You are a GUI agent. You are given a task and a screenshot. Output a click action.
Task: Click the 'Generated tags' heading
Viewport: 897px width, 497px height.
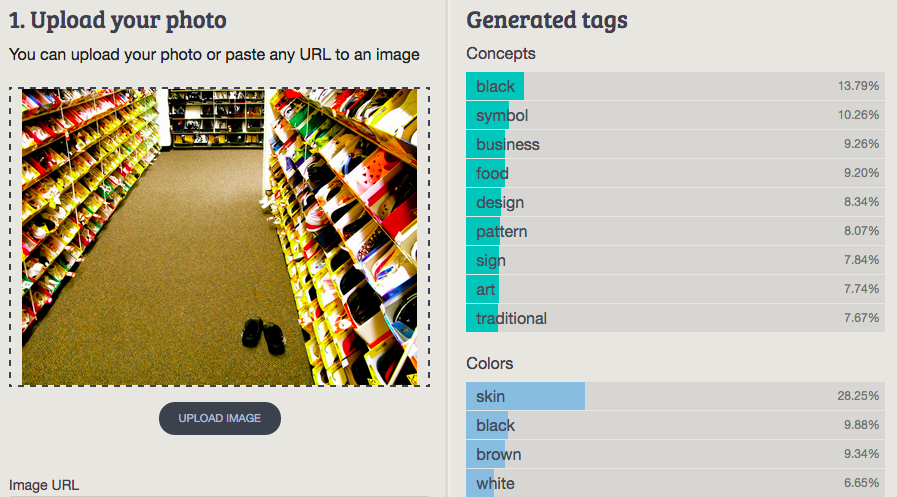pos(547,19)
